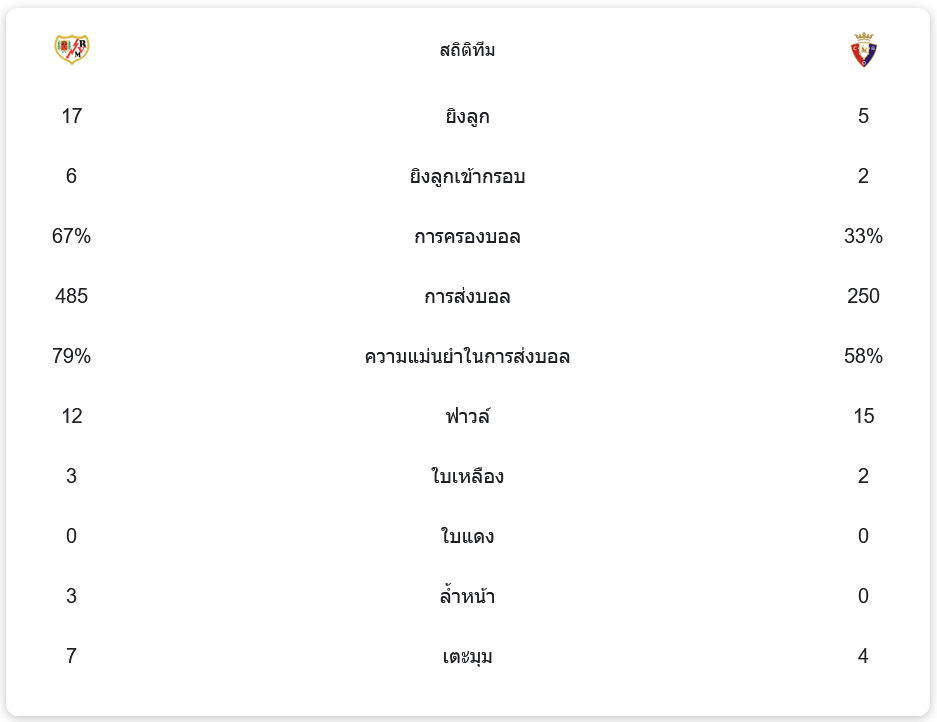Click the 67% possession value
937x722 pixels.
point(71,237)
